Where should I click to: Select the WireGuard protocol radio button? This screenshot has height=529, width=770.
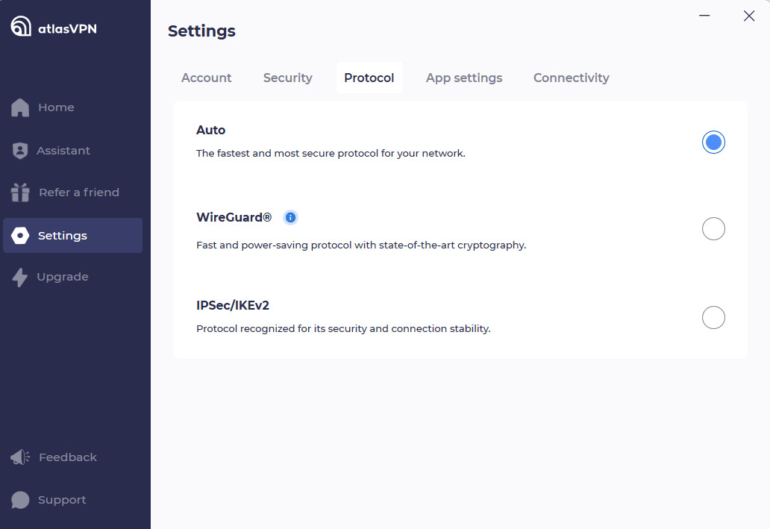tap(713, 229)
